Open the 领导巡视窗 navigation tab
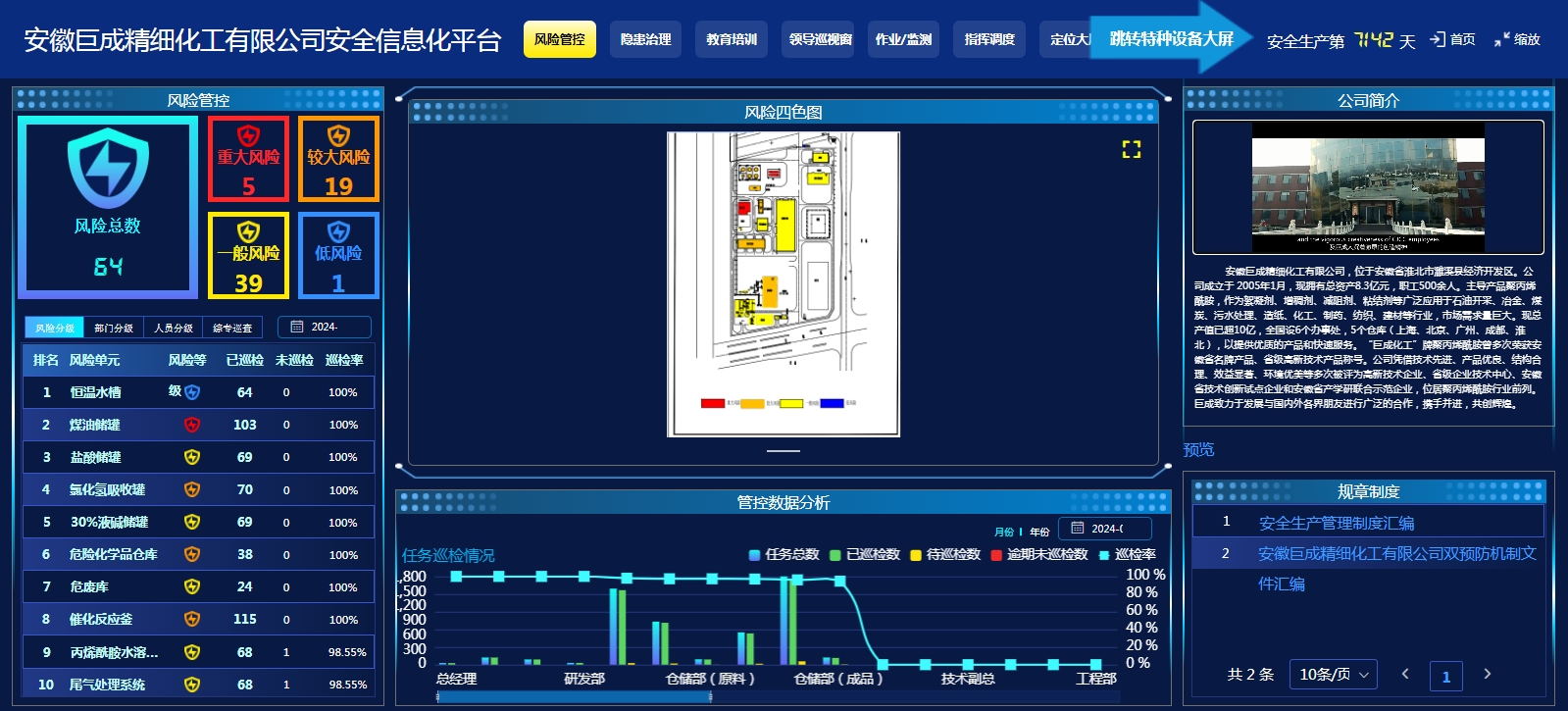This screenshot has width=1568, height=711. coord(820,39)
